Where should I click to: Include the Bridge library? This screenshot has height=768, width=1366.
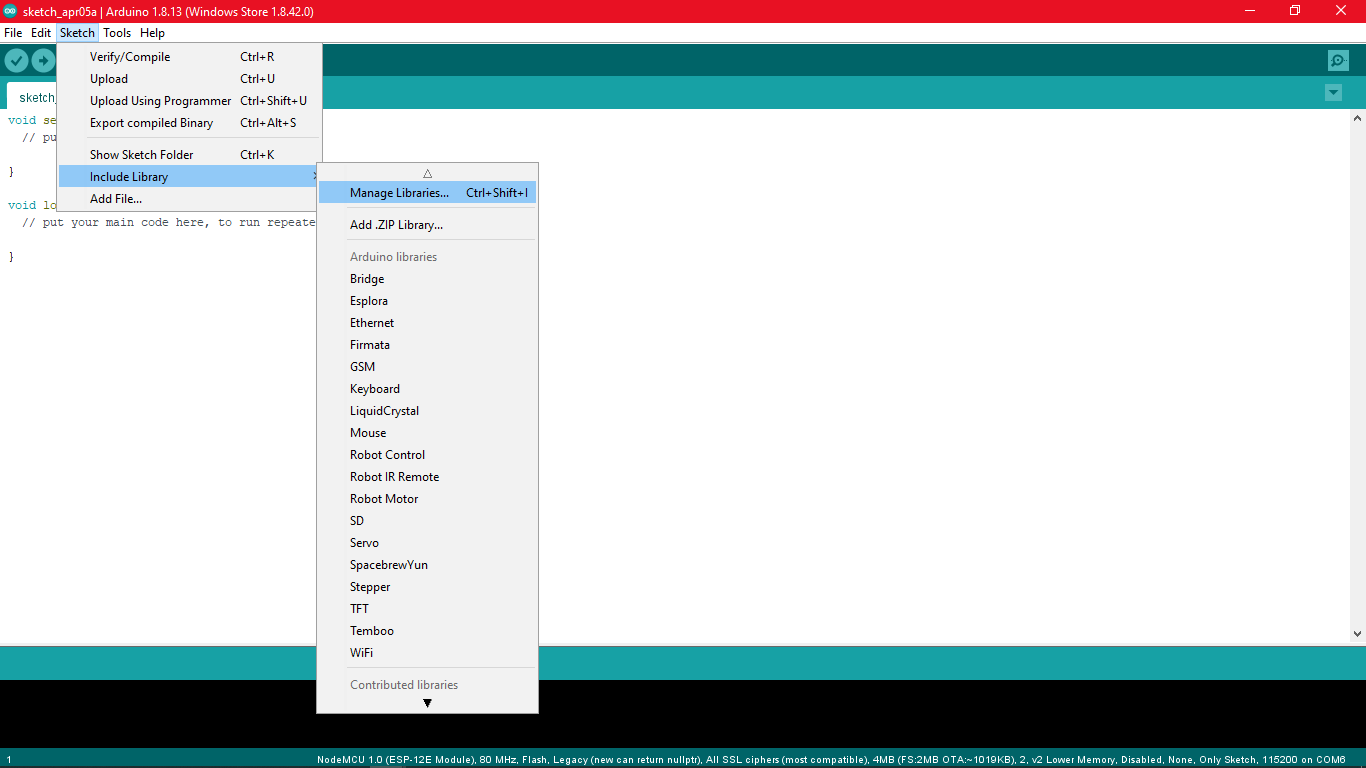(x=427, y=279)
